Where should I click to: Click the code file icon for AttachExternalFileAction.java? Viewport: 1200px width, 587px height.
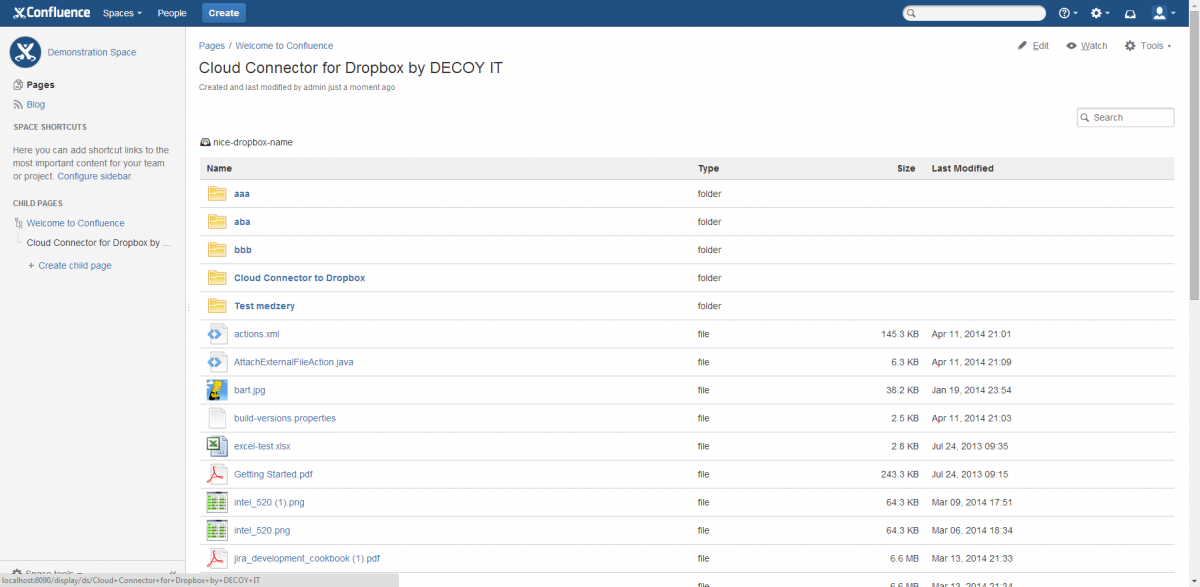coord(217,362)
